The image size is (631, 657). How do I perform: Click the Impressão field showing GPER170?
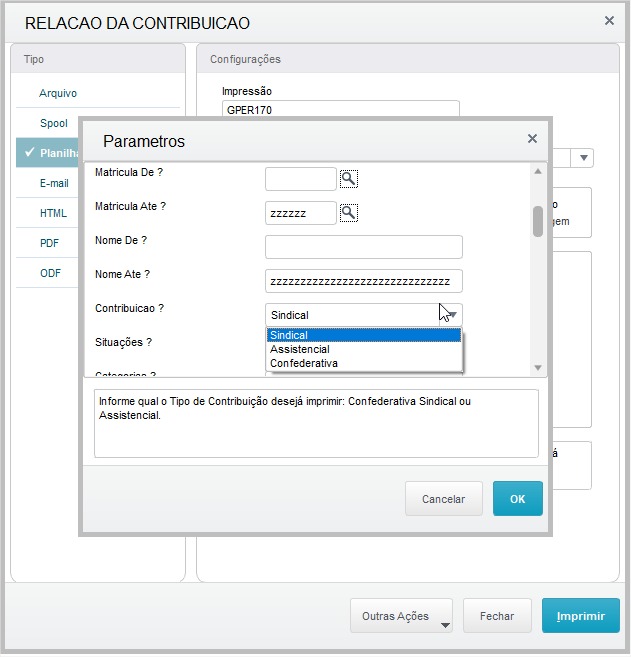[341, 109]
